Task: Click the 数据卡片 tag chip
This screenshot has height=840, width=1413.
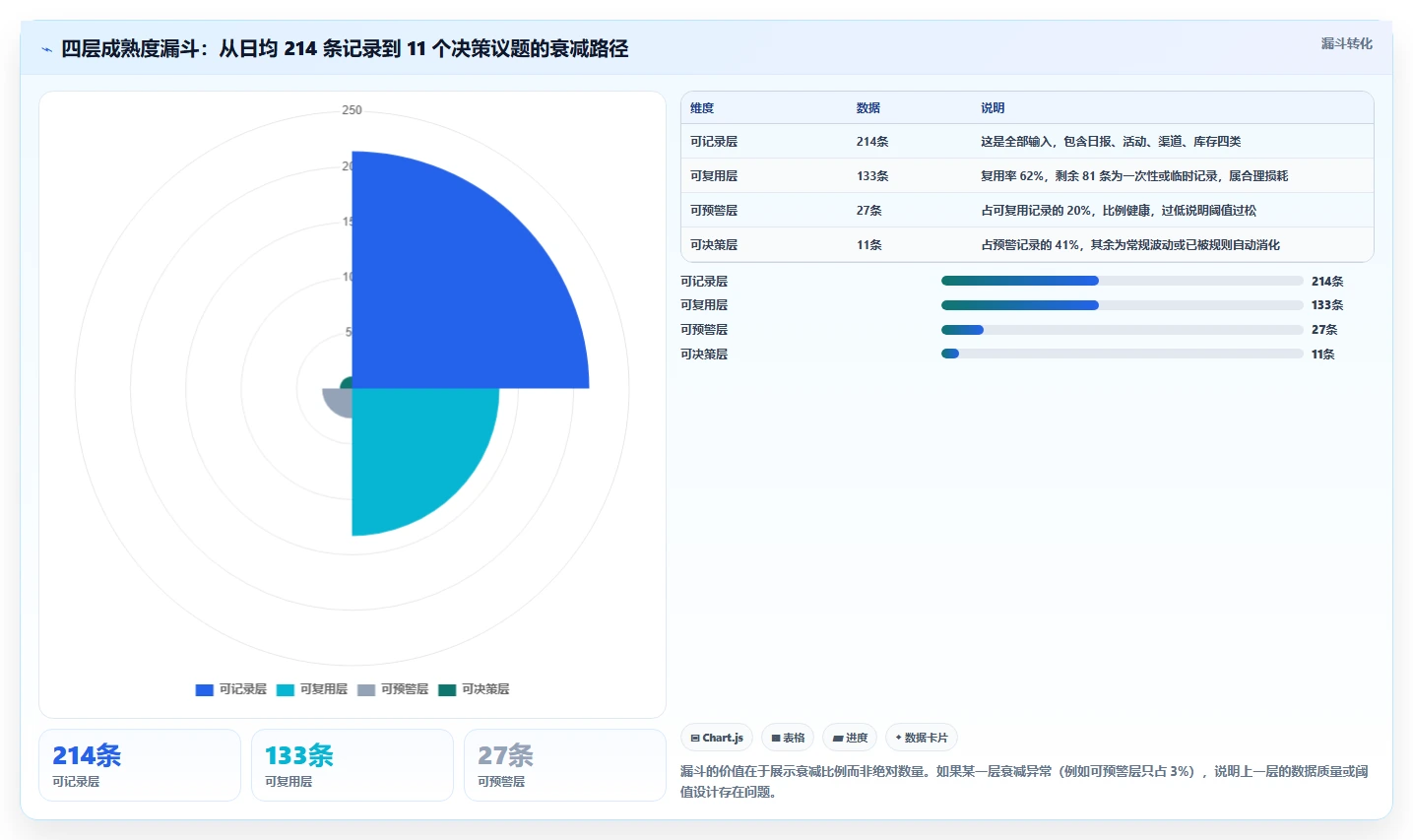Action: pos(922,738)
